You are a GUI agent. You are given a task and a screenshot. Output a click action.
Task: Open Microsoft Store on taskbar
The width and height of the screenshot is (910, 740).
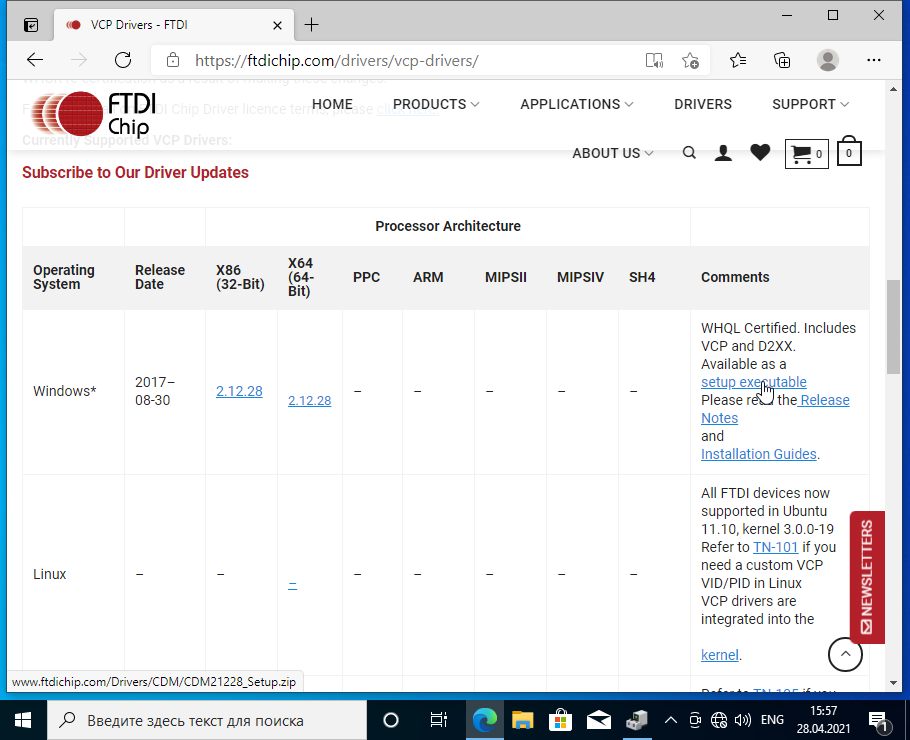click(x=560, y=720)
